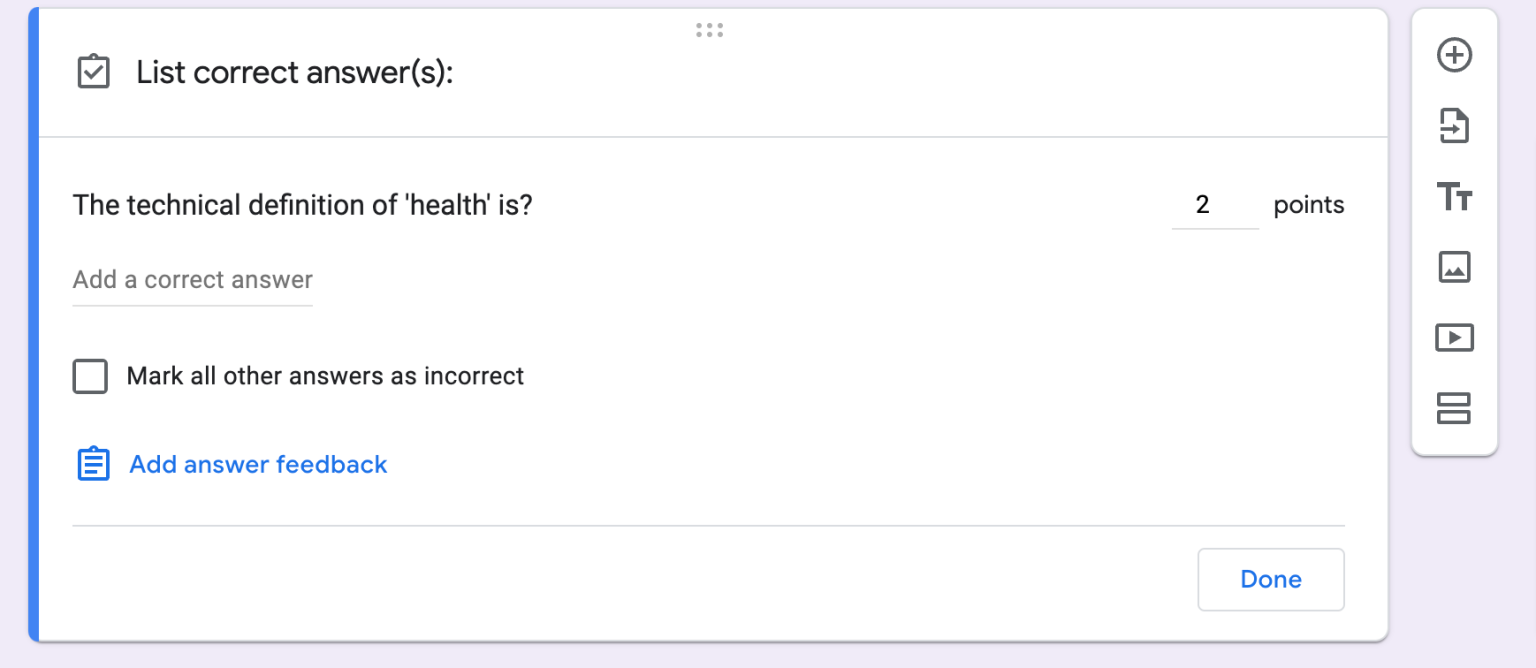
Task: Click the question text about health definition
Action: [302, 205]
